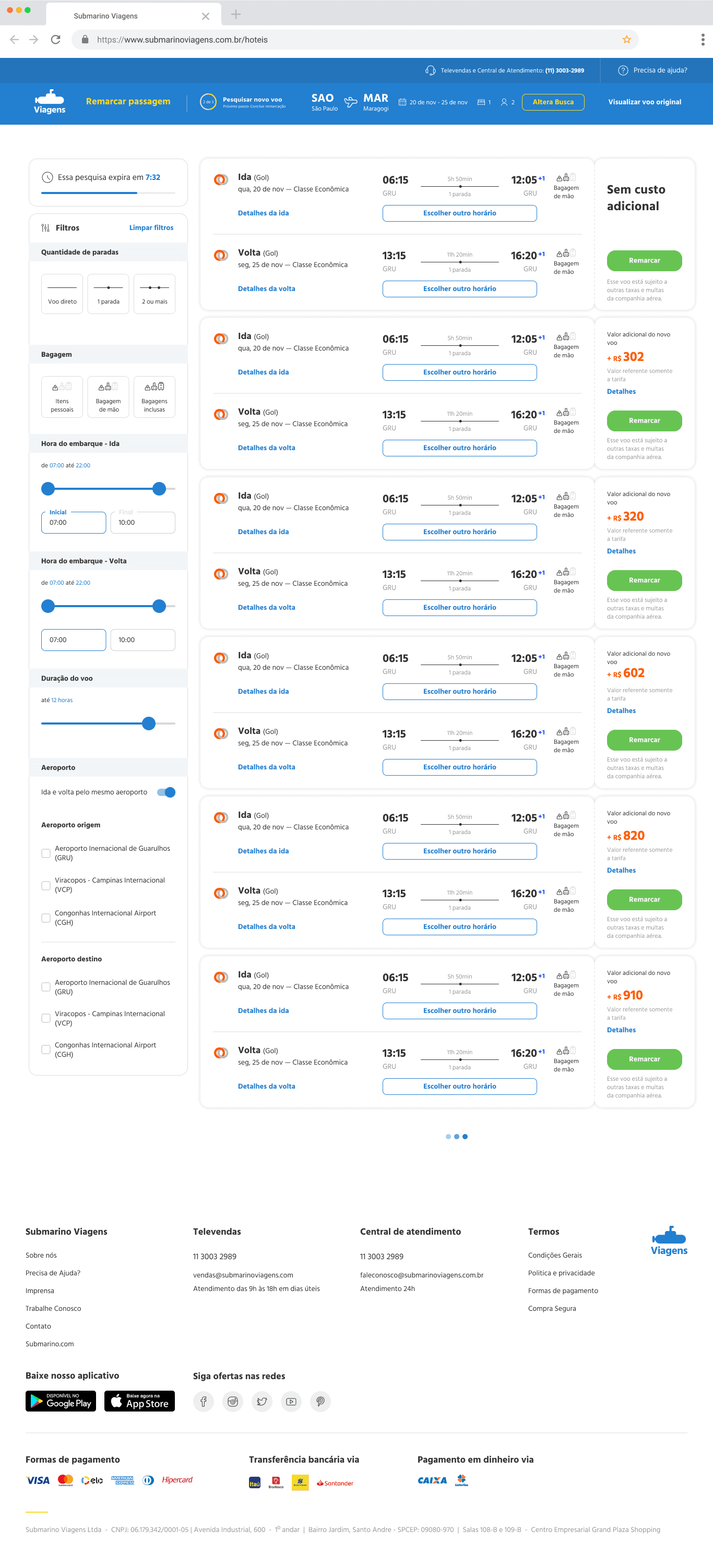Click the Pinterest icon in footer
The height and width of the screenshot is (1568, 713).
point(320,1401)
